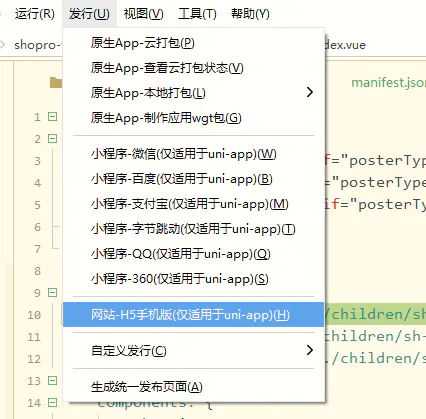Toggle fold marker at line 13

[x=53, y=380]
